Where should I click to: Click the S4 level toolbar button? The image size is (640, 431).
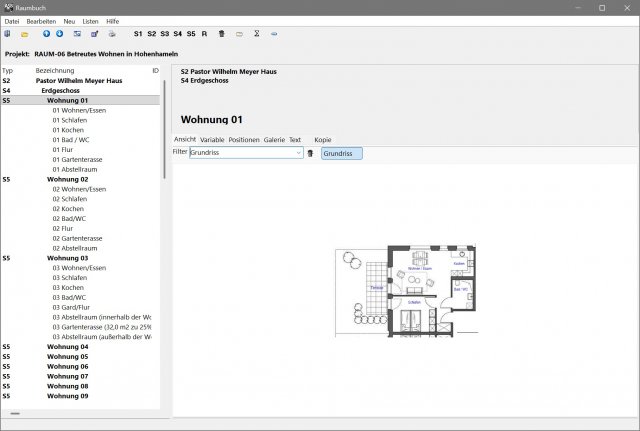point(177,34)
